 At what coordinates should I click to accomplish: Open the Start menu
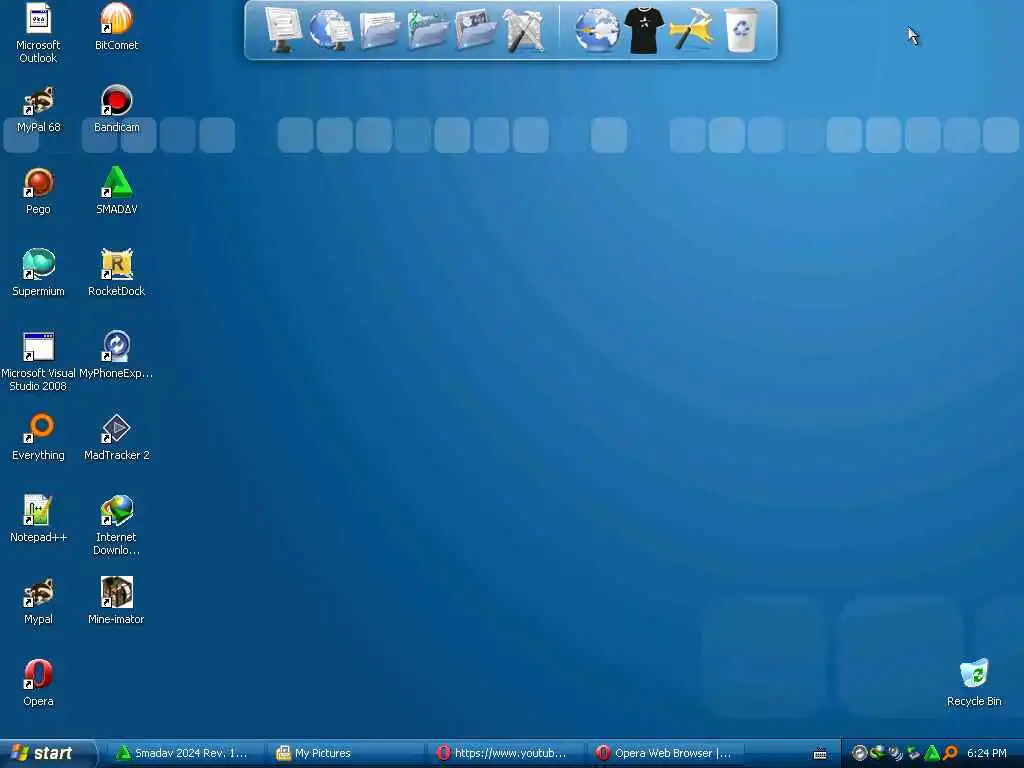click(x=47, y=754)
